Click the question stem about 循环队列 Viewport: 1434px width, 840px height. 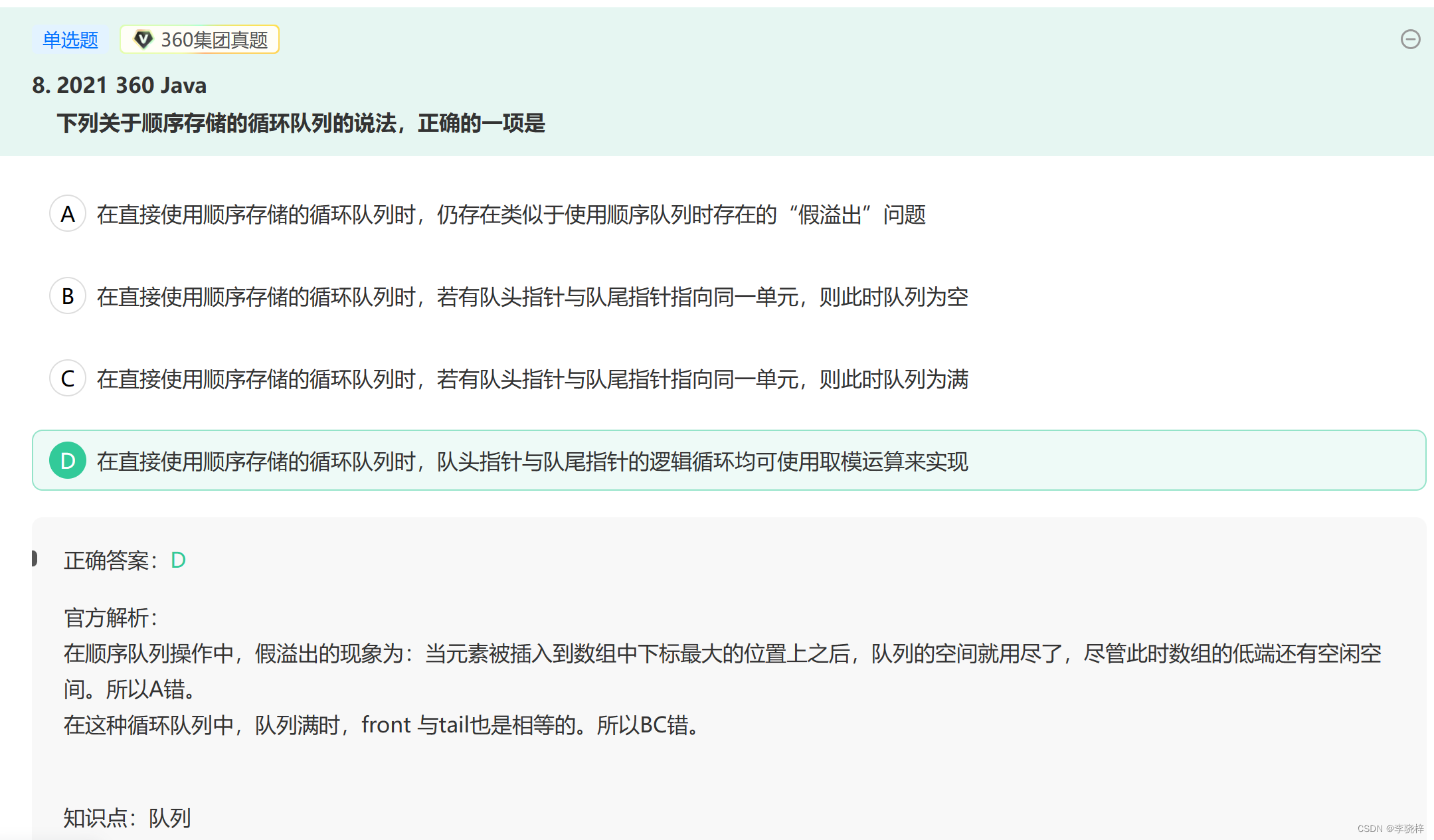tap(300, 124)
